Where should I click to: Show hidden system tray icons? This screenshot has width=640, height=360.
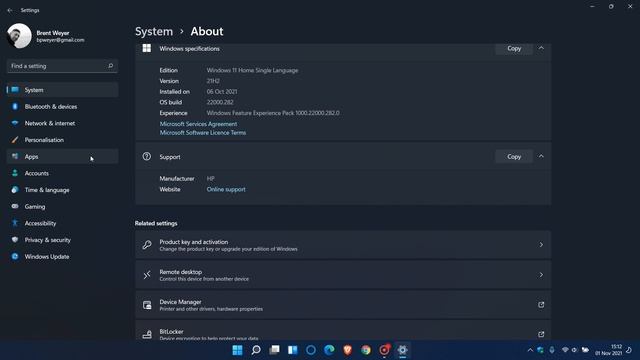530,350
